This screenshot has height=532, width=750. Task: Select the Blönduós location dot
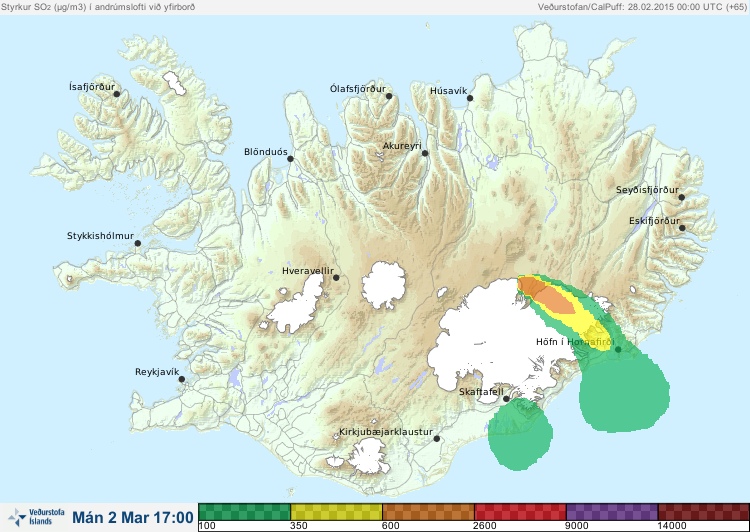click(290, 159)
